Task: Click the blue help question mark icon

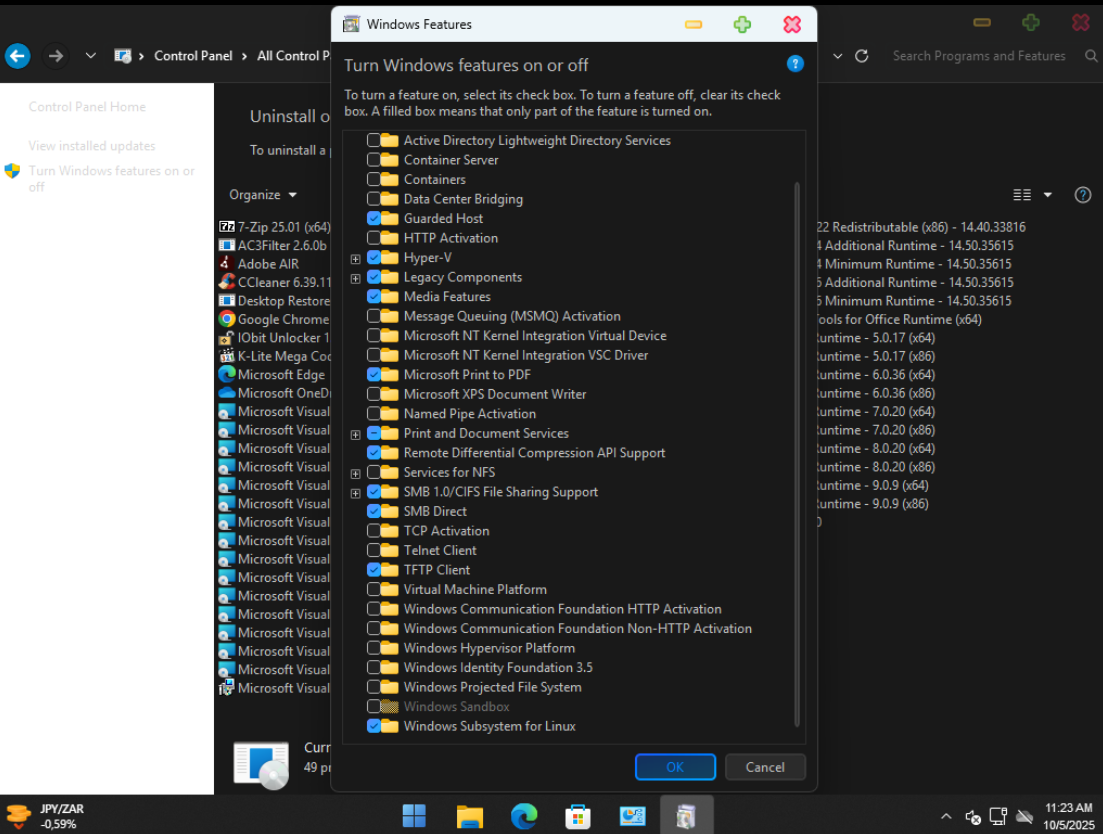Action: (x=795, y=64)
